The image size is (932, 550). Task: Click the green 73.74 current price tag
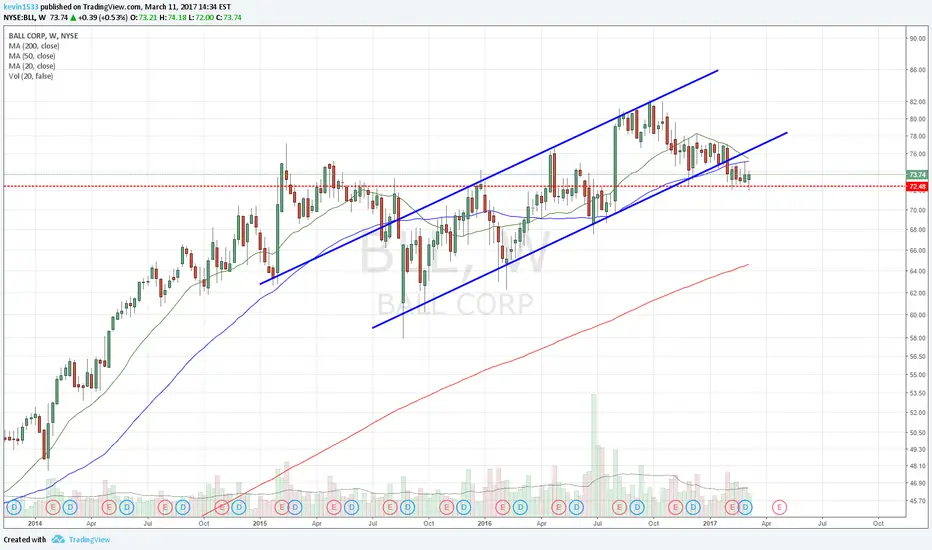click(x=917, y=175)
